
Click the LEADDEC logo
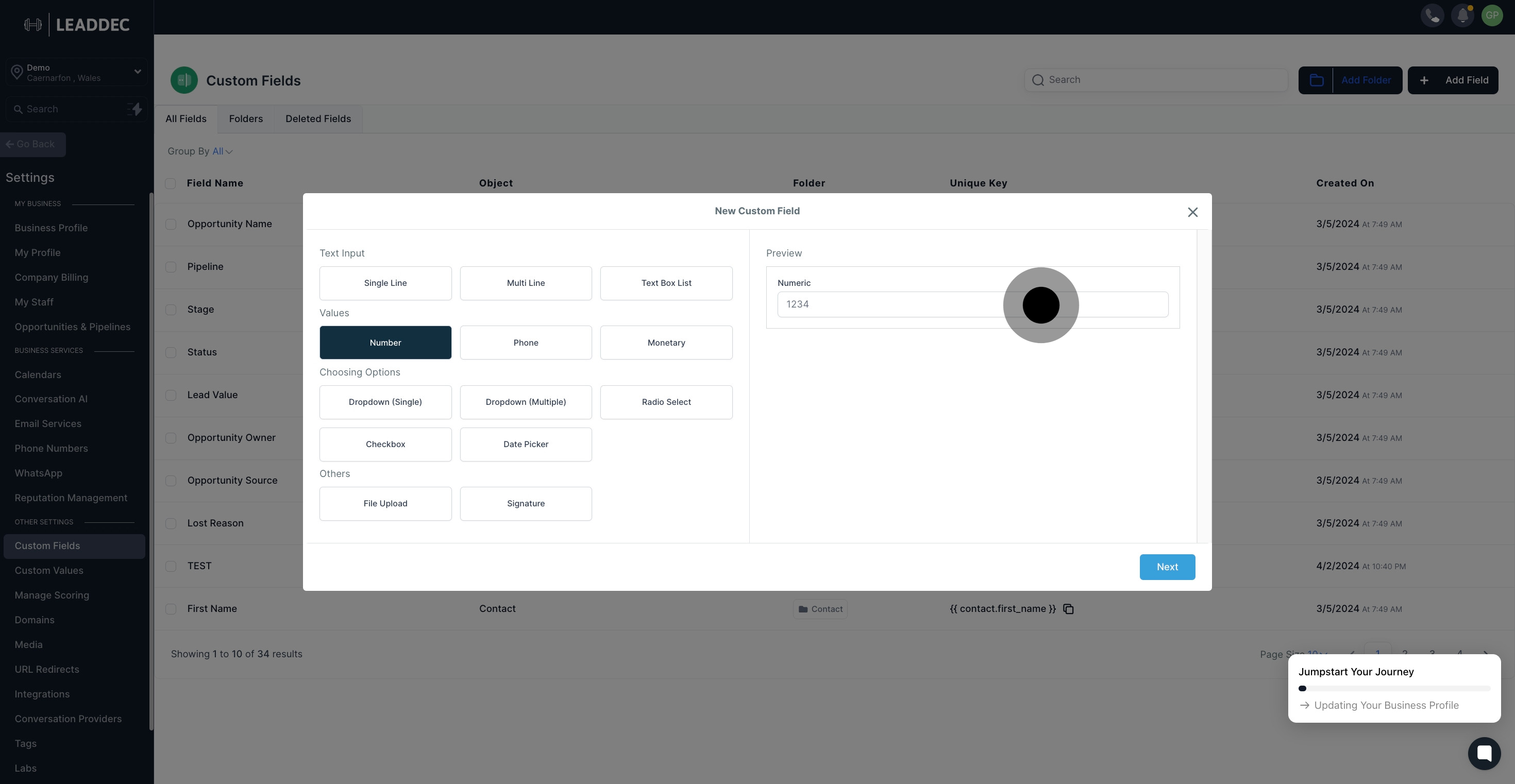coord(77,25)
